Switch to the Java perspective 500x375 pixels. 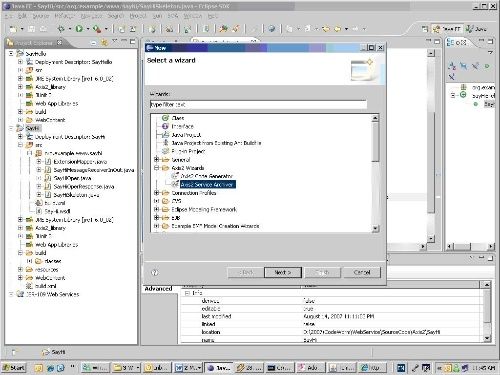coord(476,29)
